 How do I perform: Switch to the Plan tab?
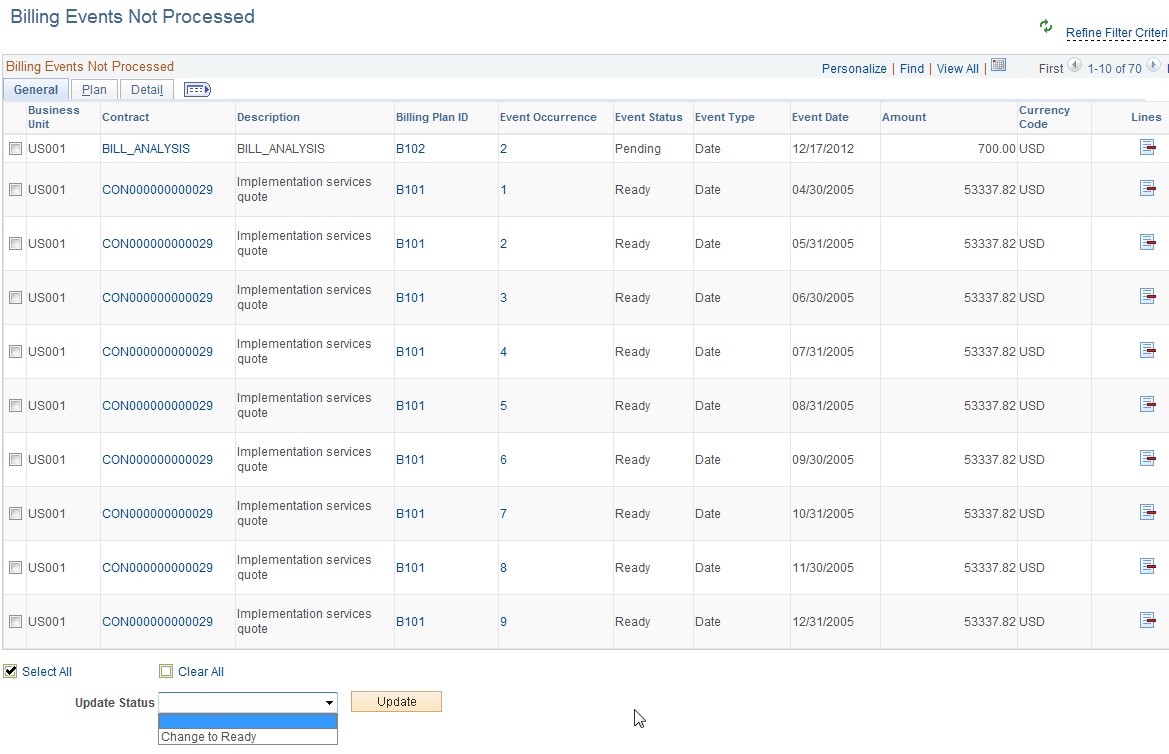(x=93, y=89)
